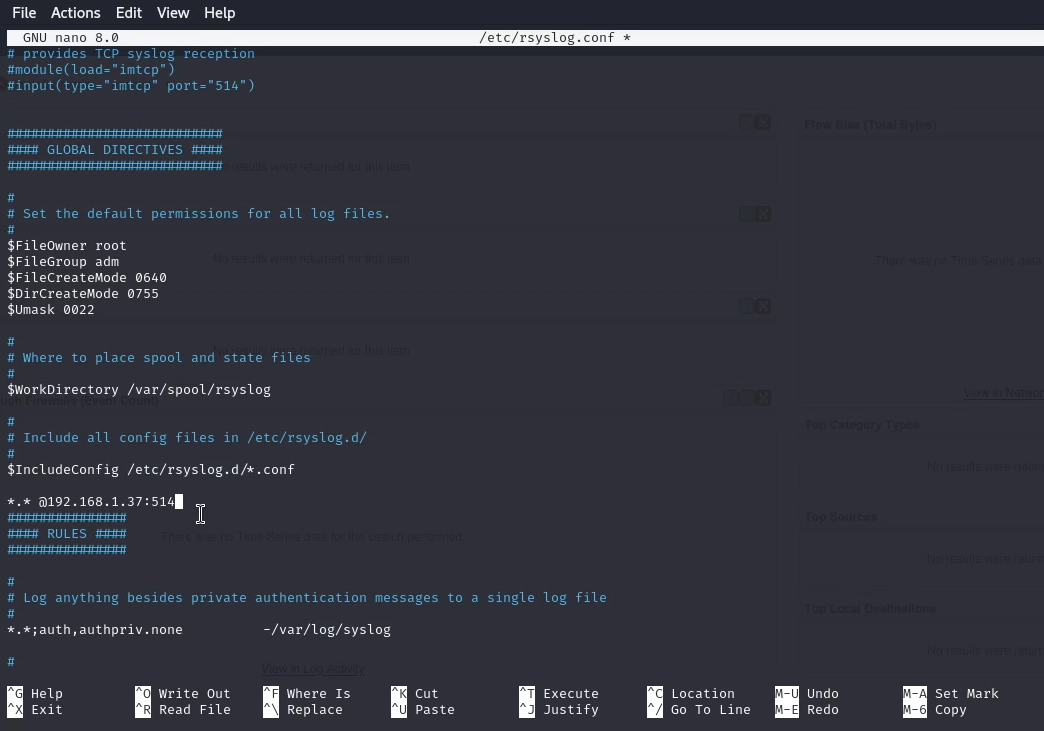The height and width of the screenshot is (731, 1044).
Task: Open the Help menu
Action: pyautogui.click(x=219, y=13)
